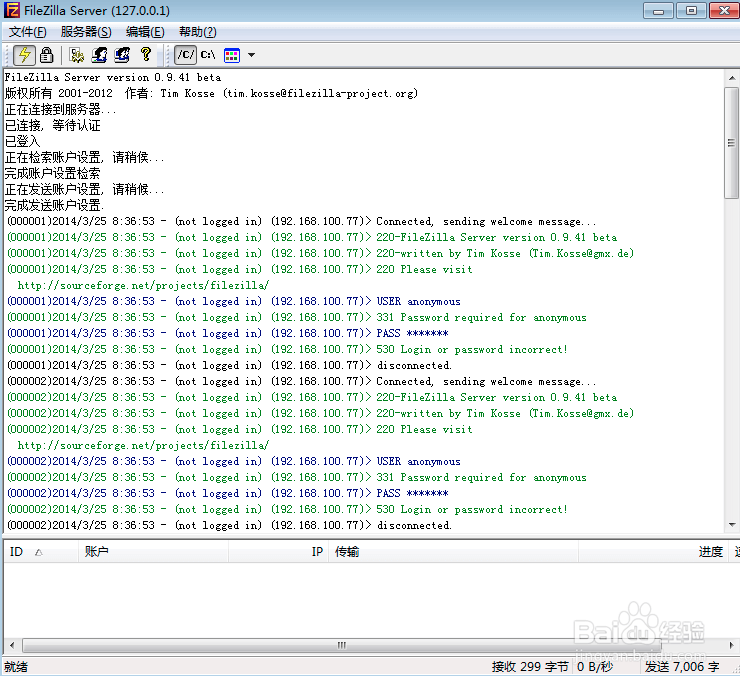Maximize the FileZilla Server window
The height and width of the screenshot is (676, 740).
pyautogui.click(x=691, y=10)
